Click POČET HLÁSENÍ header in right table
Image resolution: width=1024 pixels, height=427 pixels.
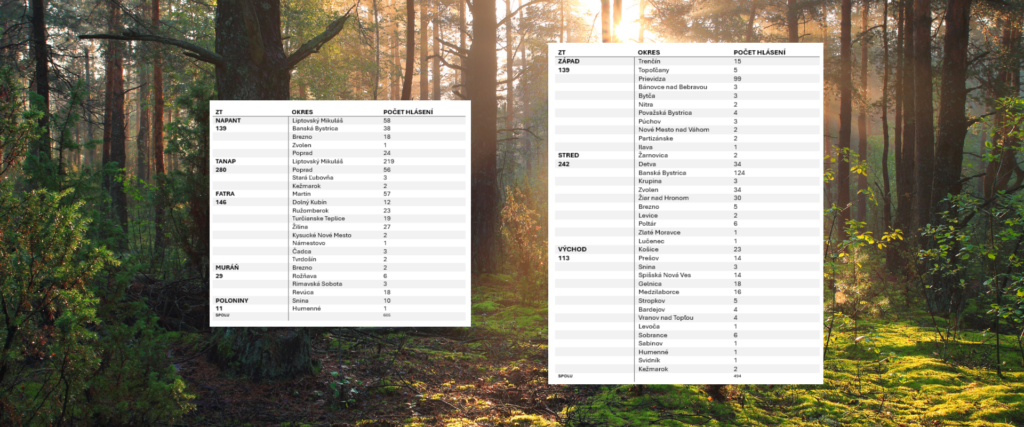760,52
